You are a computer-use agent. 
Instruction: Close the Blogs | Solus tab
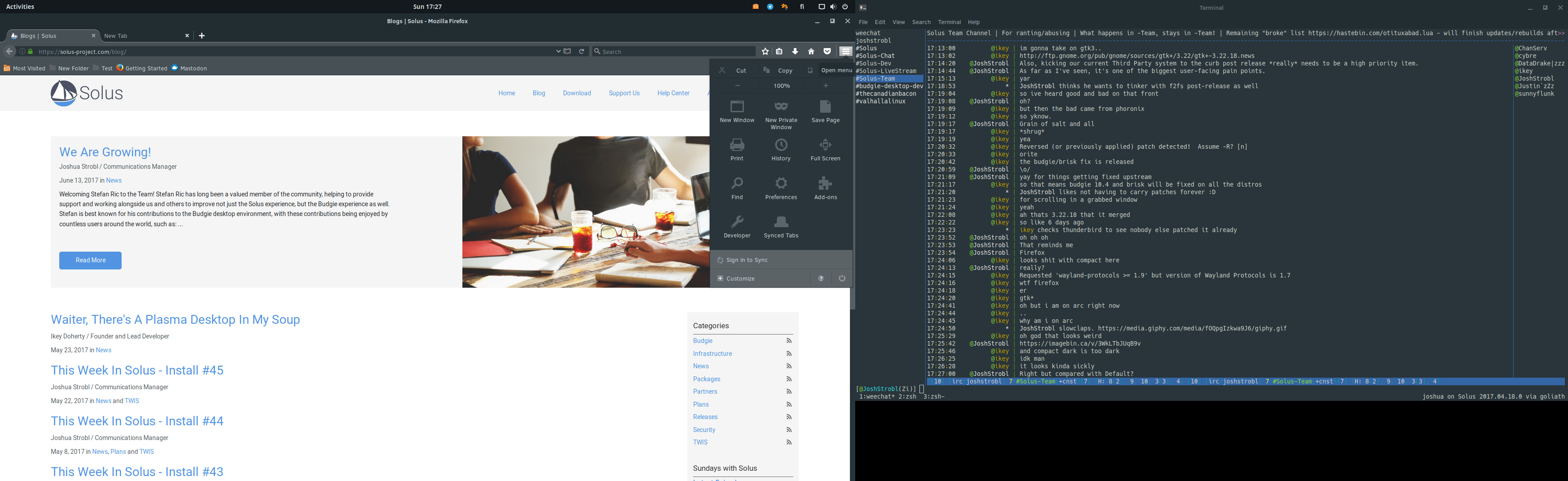click(x=93, y=36)
